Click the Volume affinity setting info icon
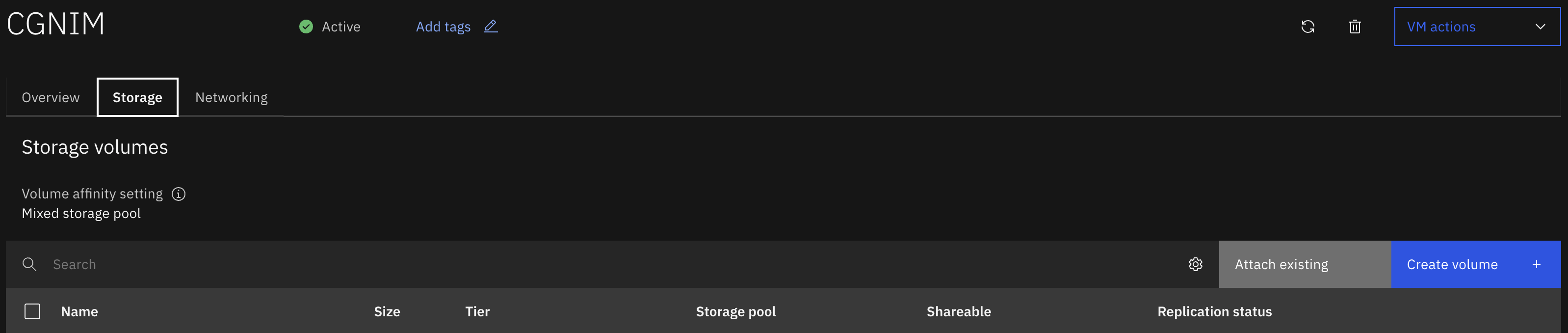Image resolution: width=1568 pixels, height=333 pixels. 179,194
